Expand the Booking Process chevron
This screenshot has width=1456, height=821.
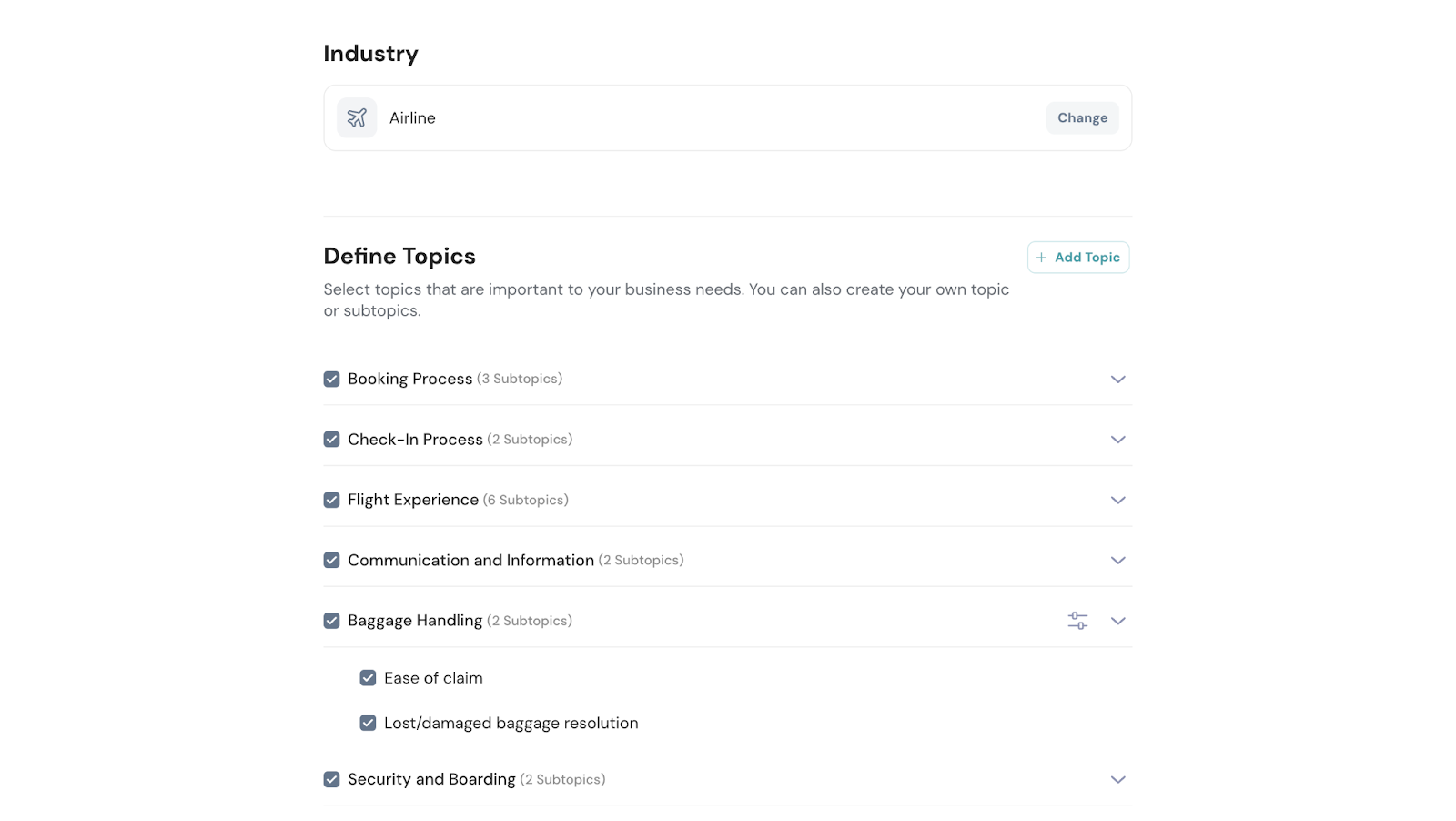click(x=1117, y=380)
